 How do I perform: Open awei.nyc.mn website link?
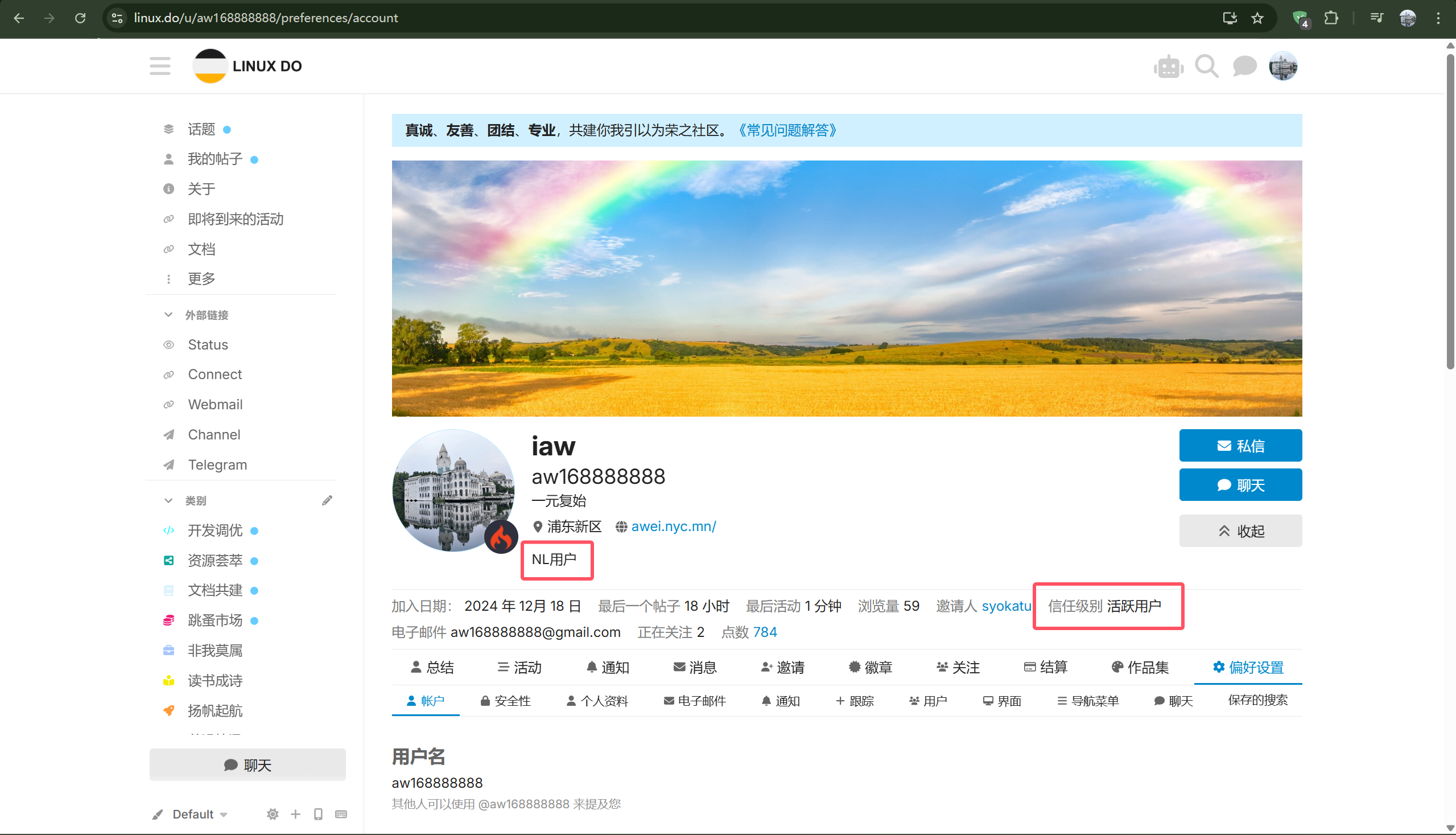pos(674,526)
